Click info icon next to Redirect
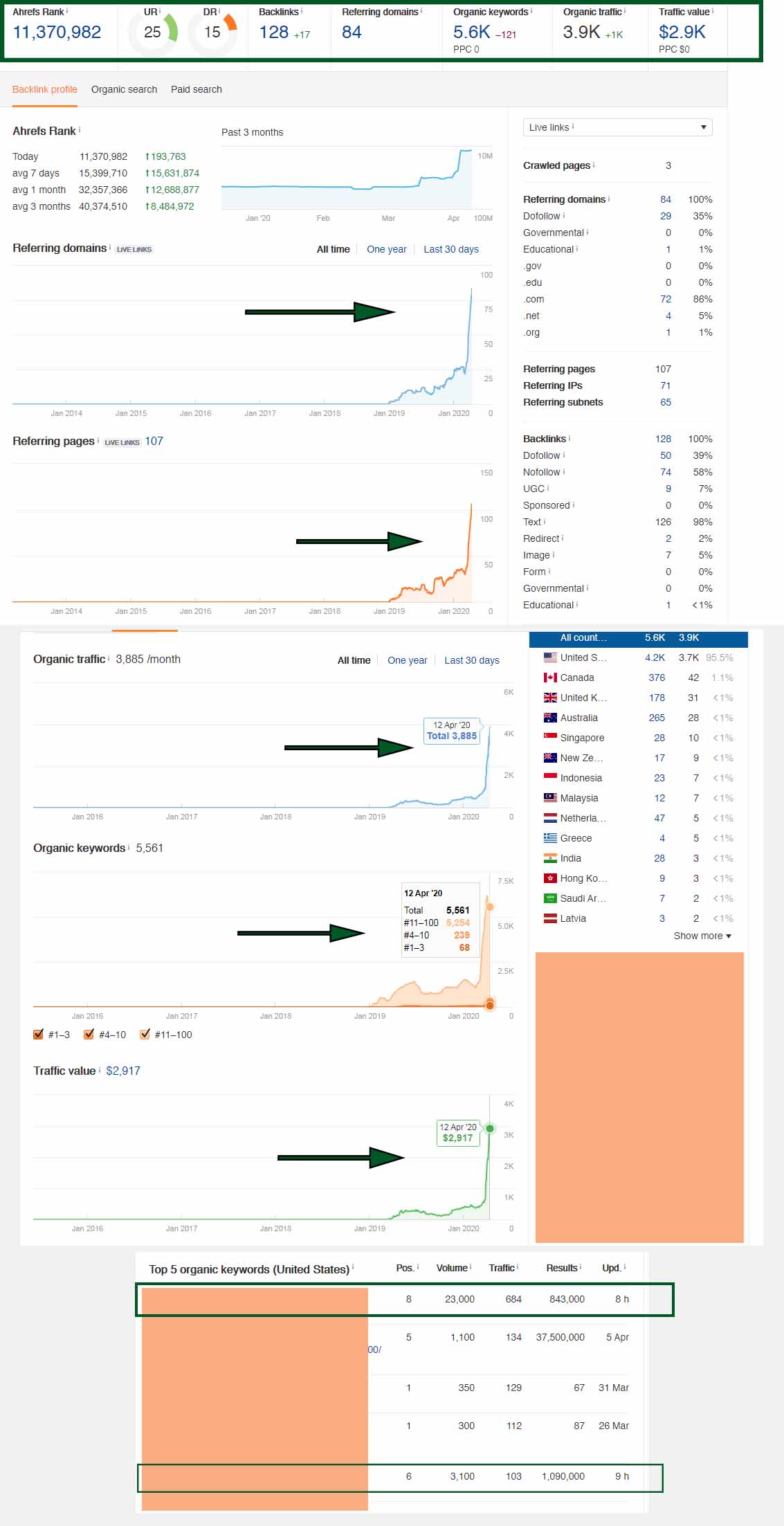Viewport: 784px width, 1526px height. click(563, 538)
